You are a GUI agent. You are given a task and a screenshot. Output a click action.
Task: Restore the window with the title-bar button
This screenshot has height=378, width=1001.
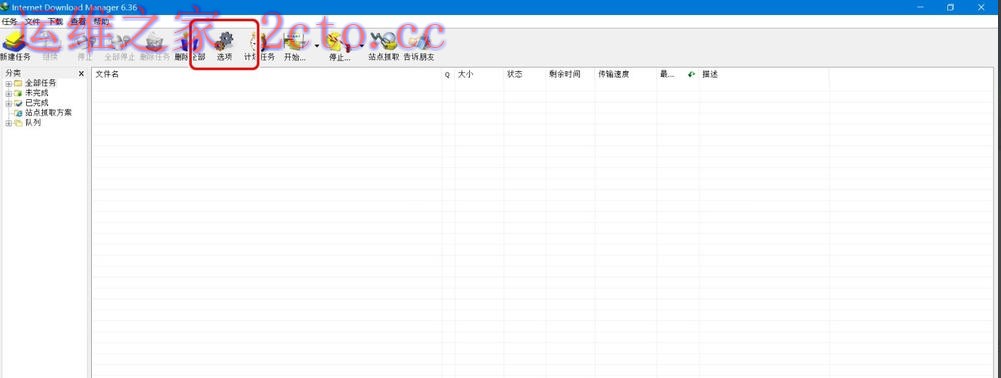[x=950, y=7]
